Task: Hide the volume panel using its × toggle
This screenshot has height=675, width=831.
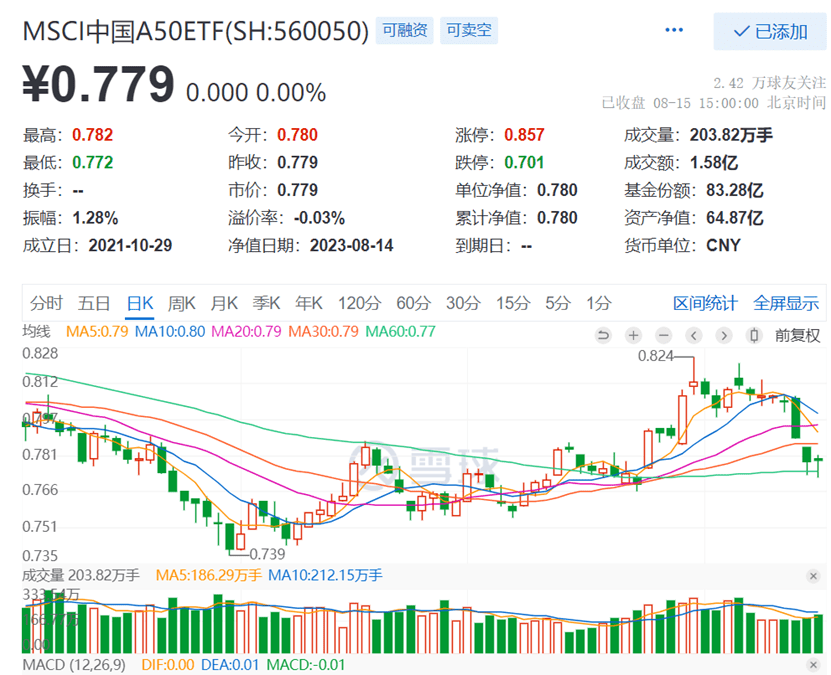Action: pyautogui.click(x=814, y=576)
